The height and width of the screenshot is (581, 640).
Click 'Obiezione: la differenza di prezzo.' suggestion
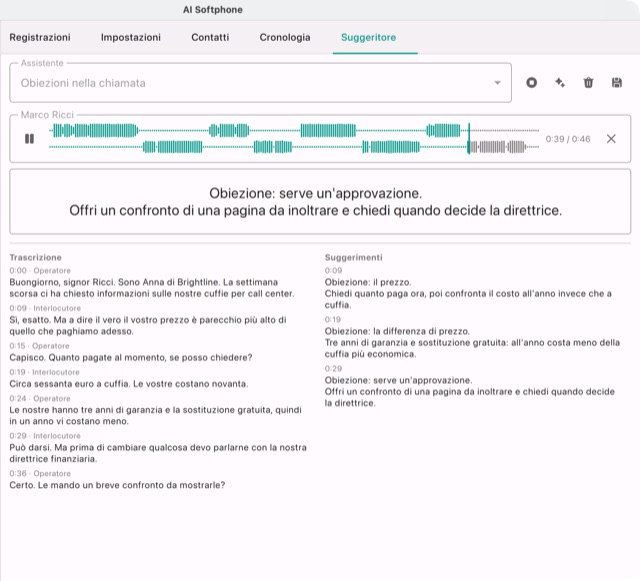(x=397, y=331)
